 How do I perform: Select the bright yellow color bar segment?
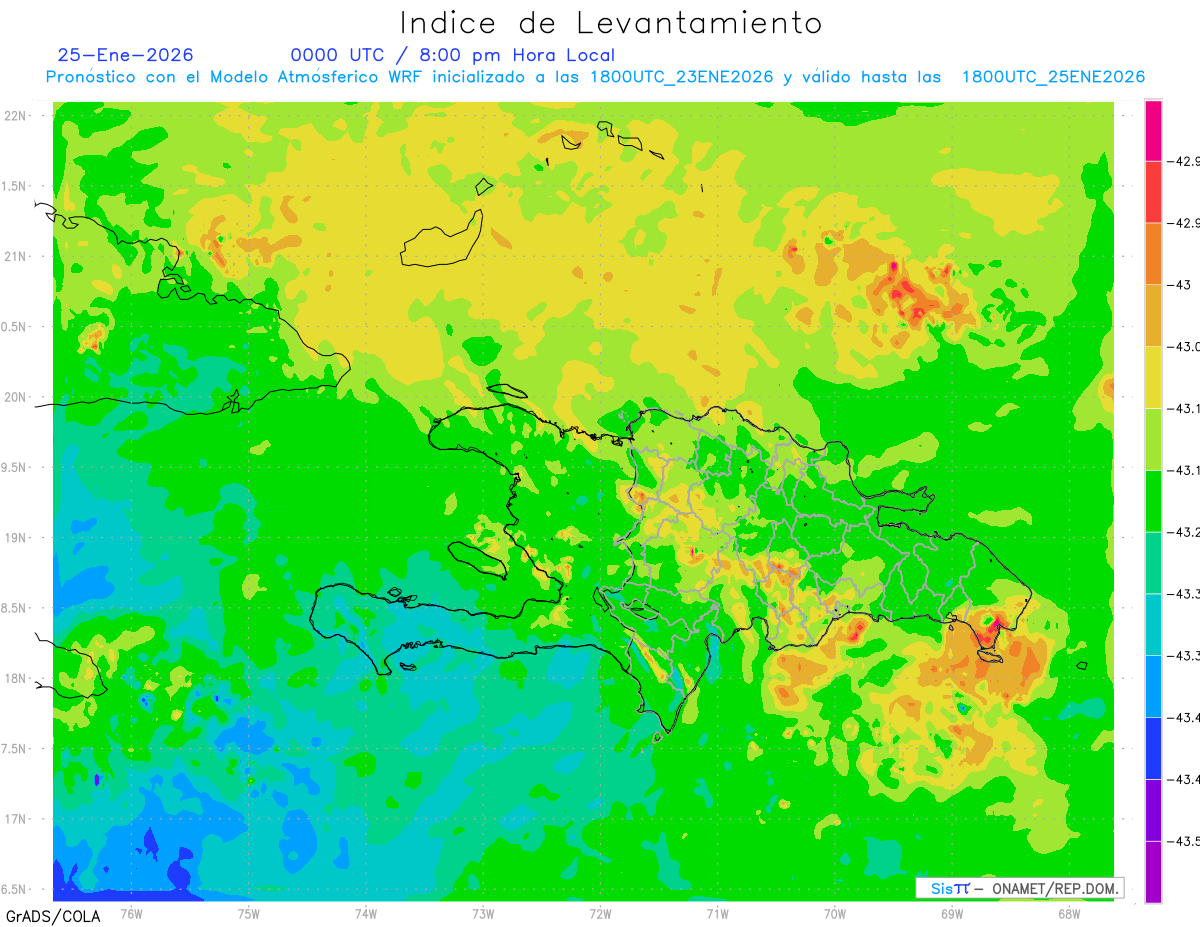(1153, 377)
